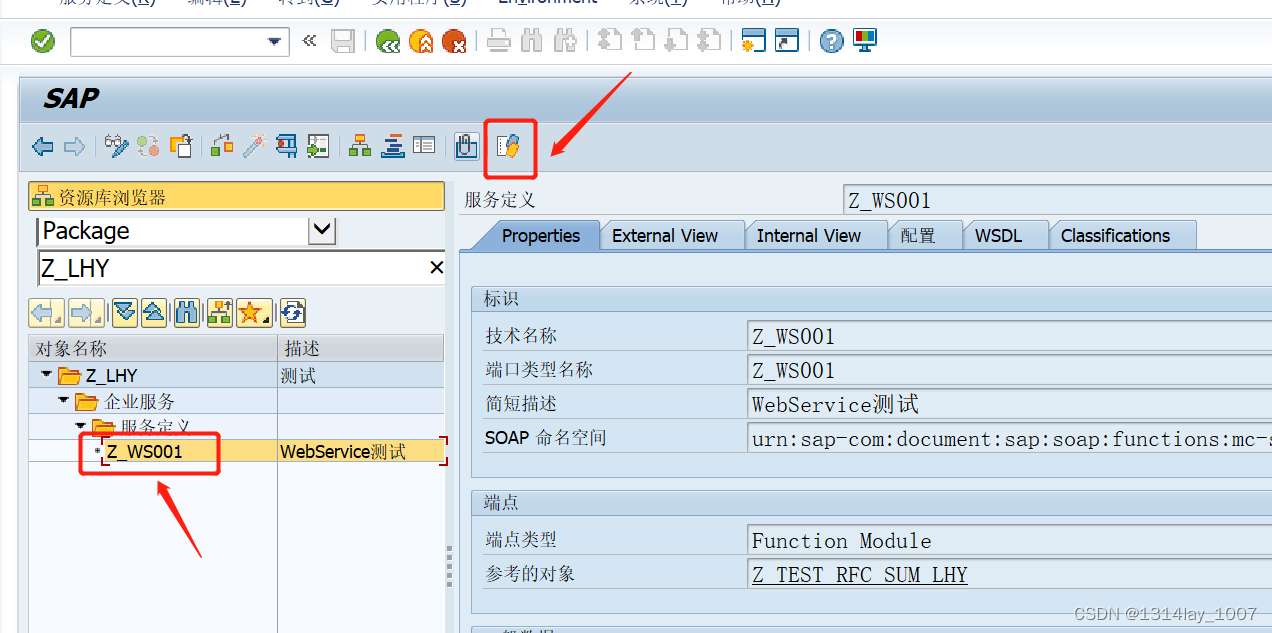Click the SOAP 命名空间 value field
Screen dimensions: 1272x633
tap(1009, 438)
